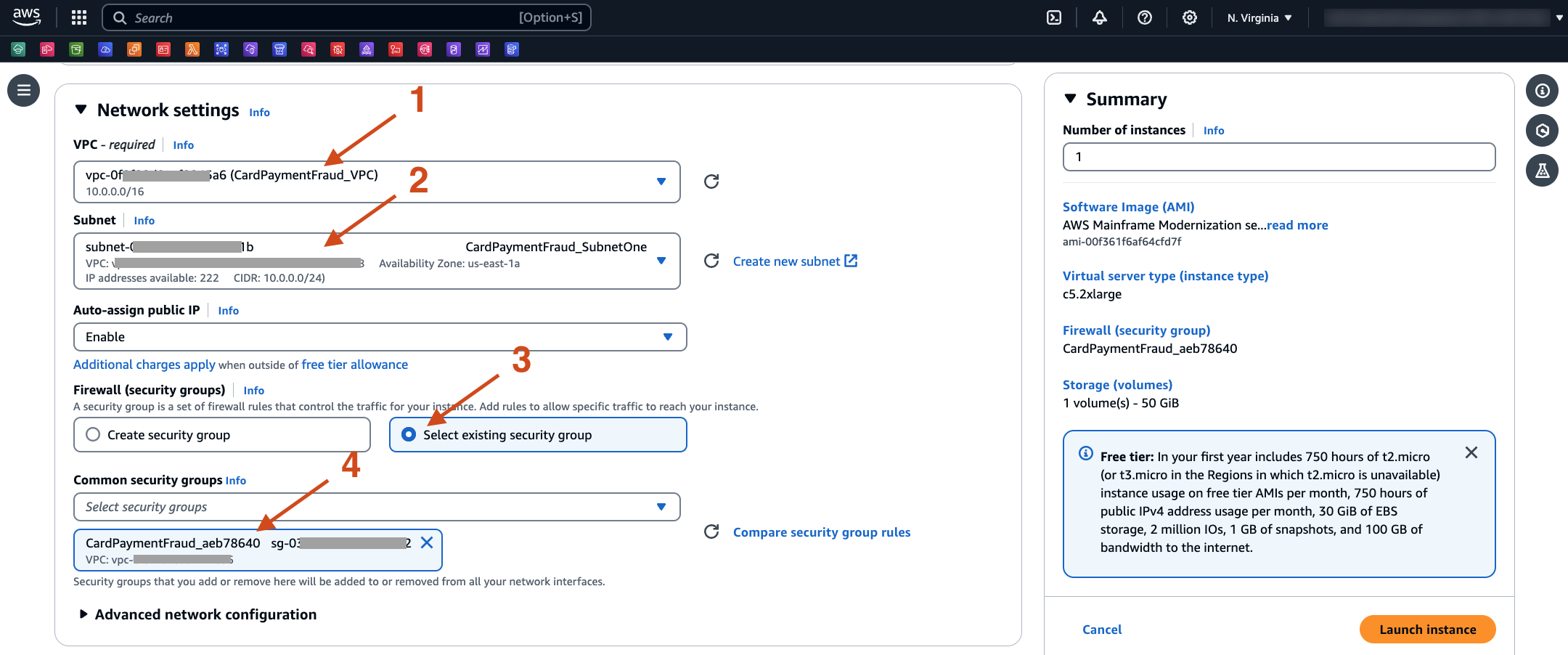The height and width of the screenshot is (655, 1568).
Task: Remove the CardPaymentFraud_aeb78640 security group
Action: pos(427,542)
